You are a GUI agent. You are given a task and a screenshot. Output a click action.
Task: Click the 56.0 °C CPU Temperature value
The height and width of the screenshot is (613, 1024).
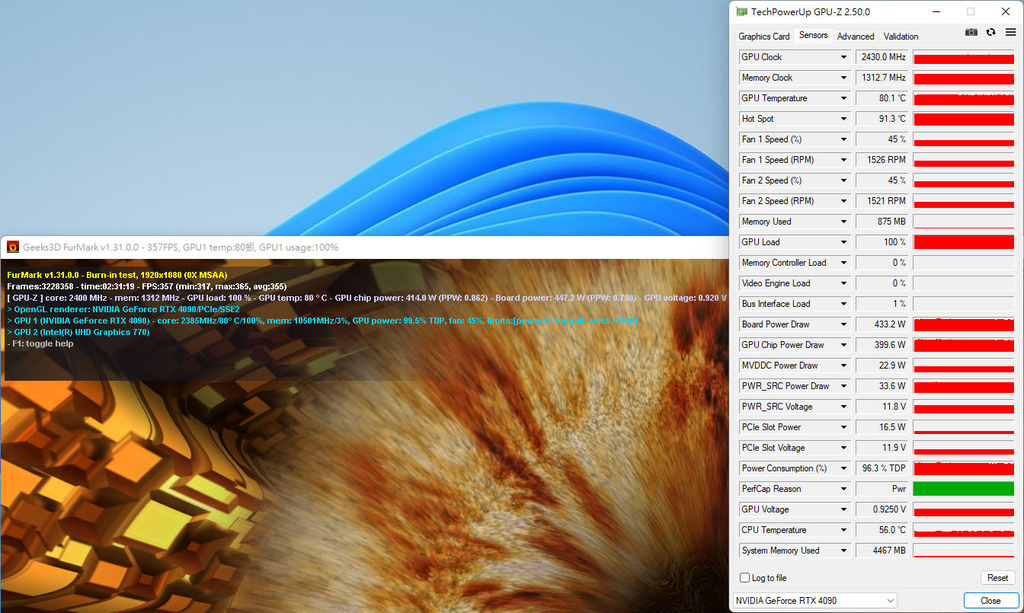pyautogui.click(x=882, y=530)
